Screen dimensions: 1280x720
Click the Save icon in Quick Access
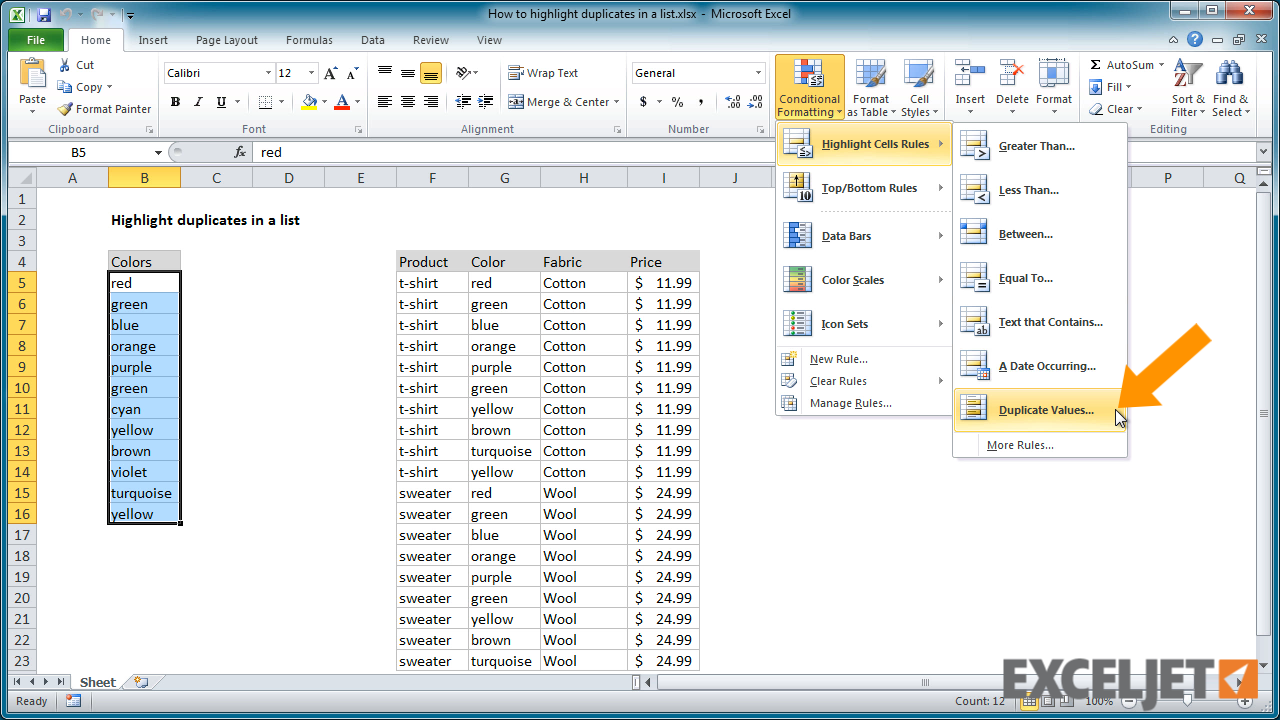coord(43,14)
